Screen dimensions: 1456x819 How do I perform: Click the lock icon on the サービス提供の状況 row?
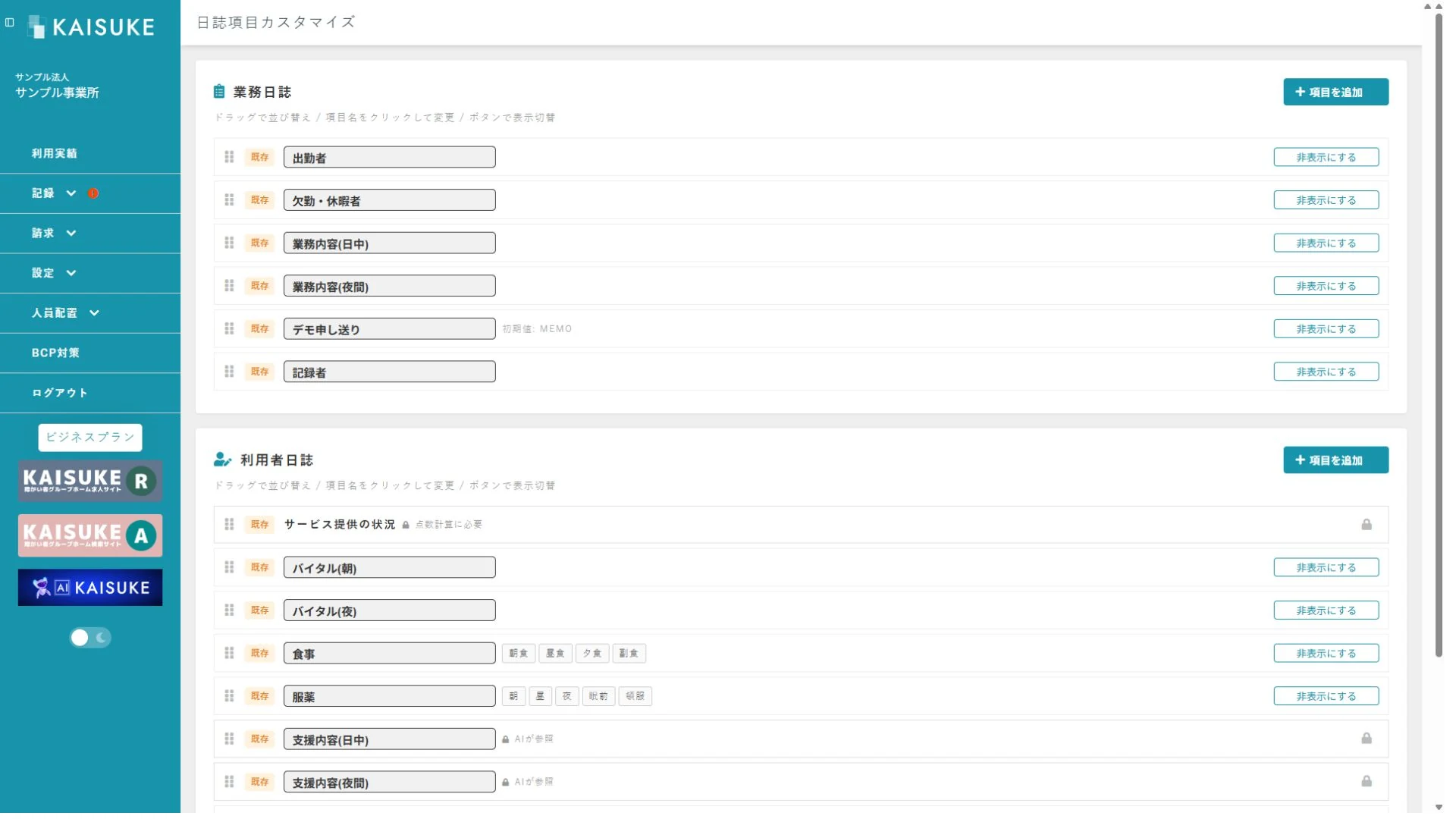[x=1367, y=525]
